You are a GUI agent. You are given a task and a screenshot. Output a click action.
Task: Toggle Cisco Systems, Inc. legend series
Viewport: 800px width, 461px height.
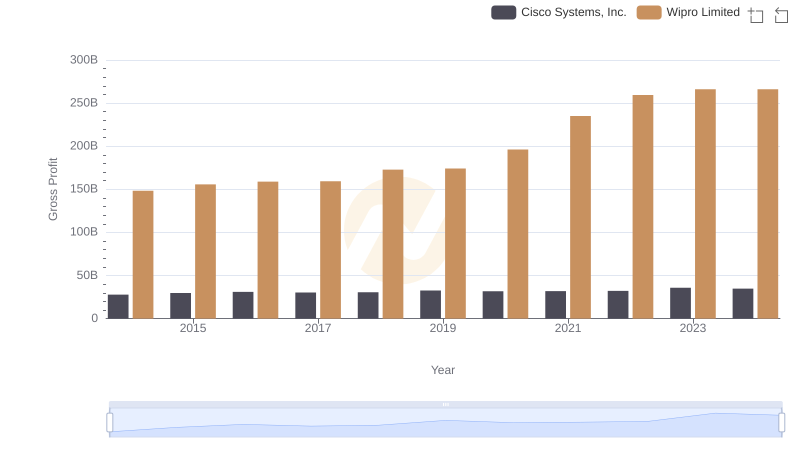tap(559, 12)
